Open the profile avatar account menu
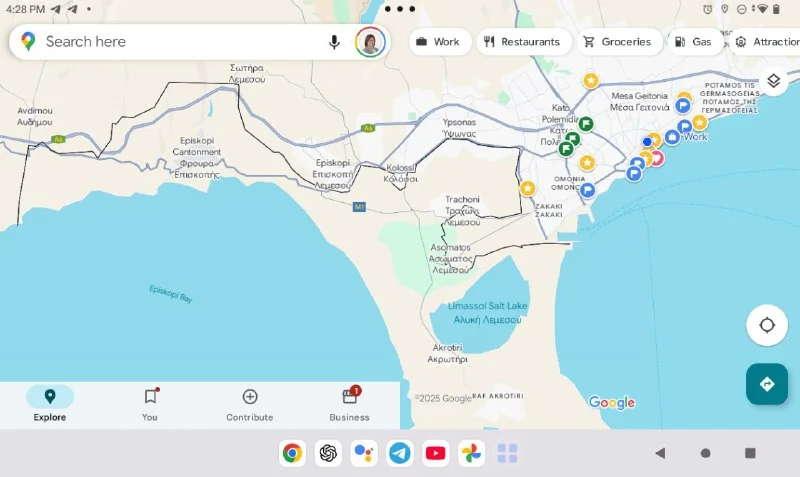Screen dimensions: 800x477 pos(370,42)
